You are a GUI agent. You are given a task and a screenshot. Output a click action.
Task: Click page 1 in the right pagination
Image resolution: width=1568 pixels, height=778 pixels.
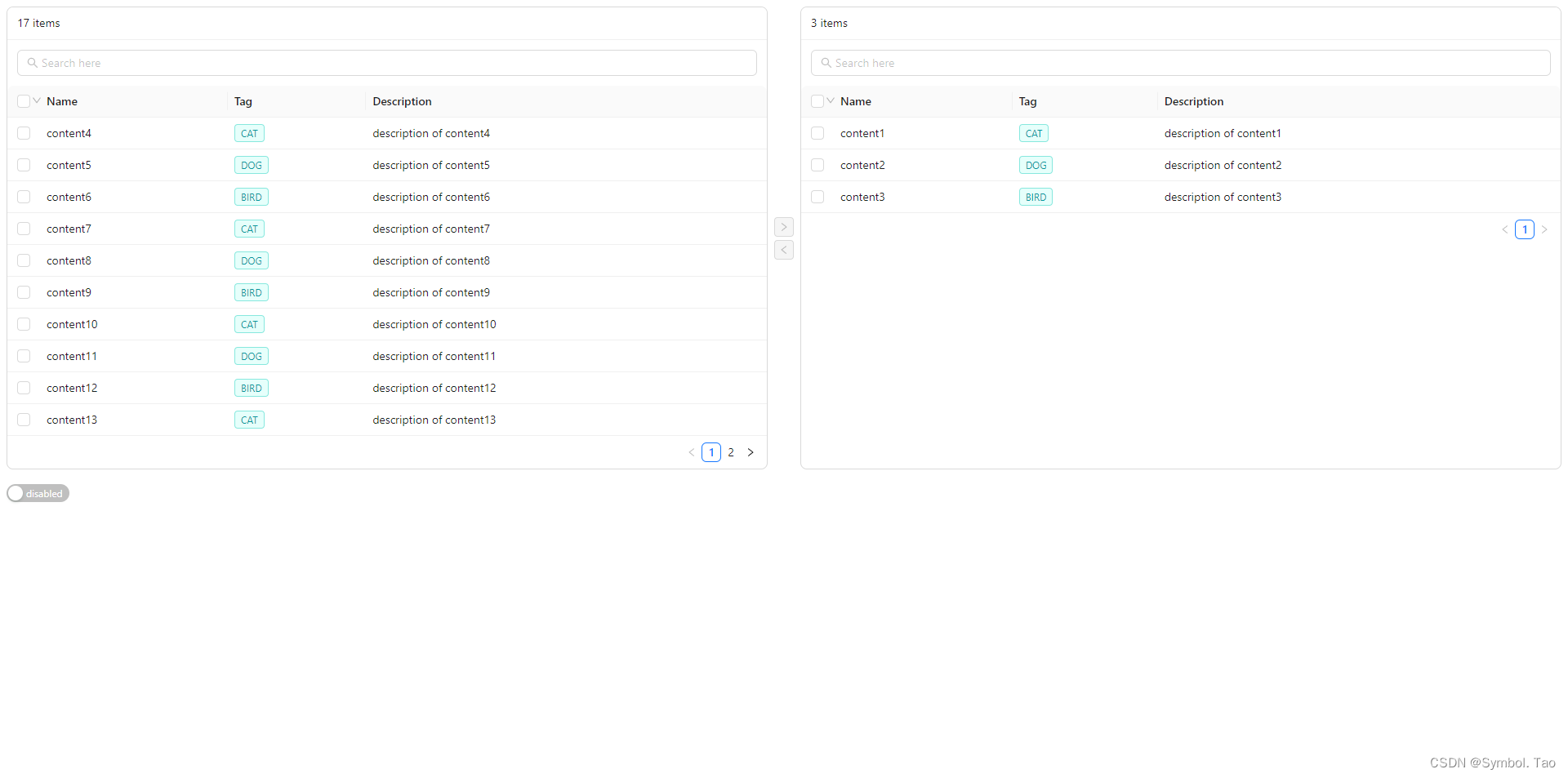tap(1525, 229)
